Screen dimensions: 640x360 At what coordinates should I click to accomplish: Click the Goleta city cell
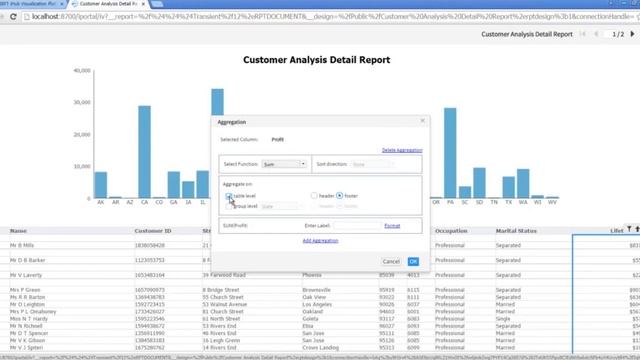[311, 319]
